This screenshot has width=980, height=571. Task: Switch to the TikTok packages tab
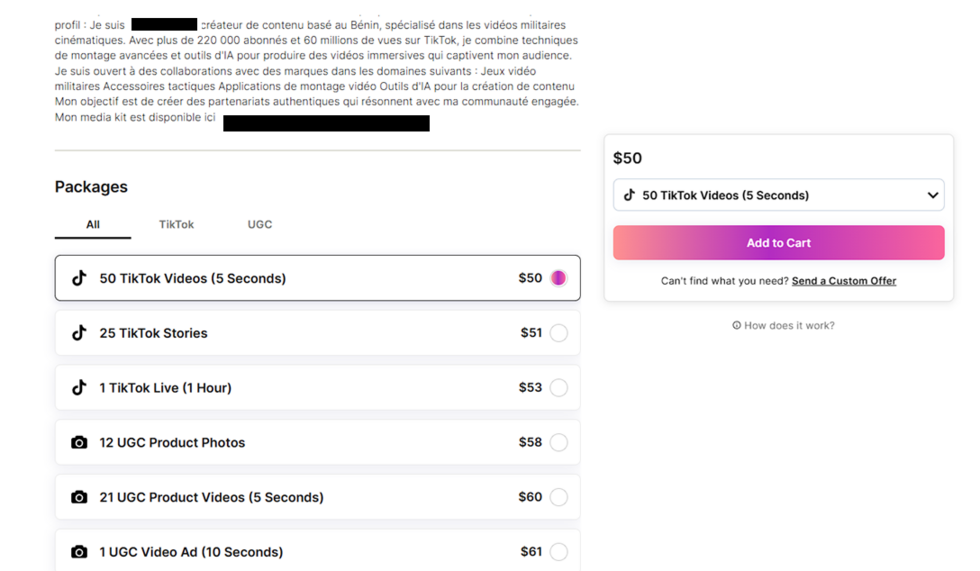pos(176,224)
